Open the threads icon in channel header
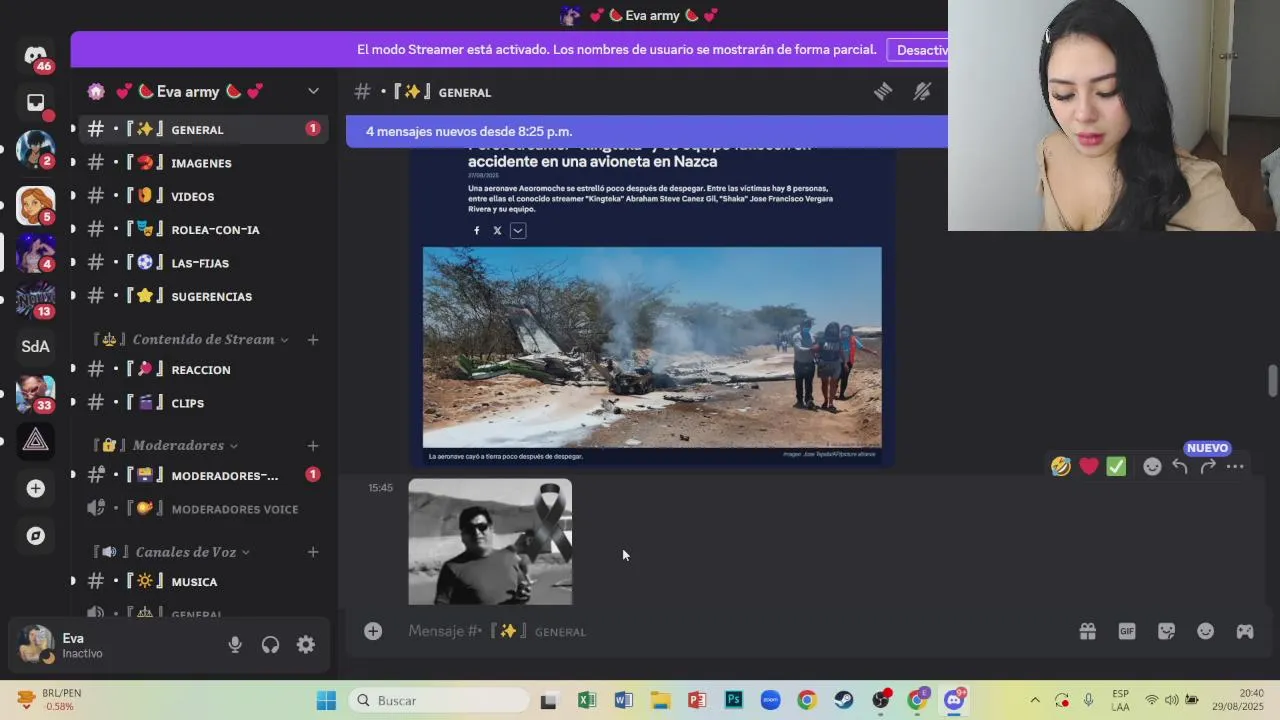Image resolution: width=1280 pixels, height=720 pixels. coord(883,92)
